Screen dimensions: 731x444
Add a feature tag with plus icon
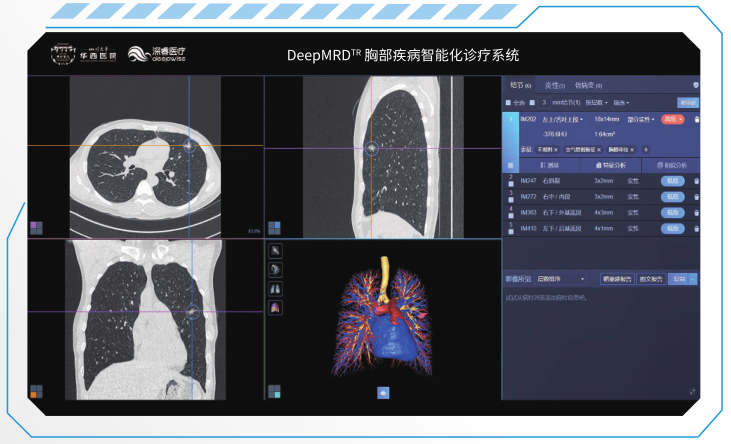point(646,150)
